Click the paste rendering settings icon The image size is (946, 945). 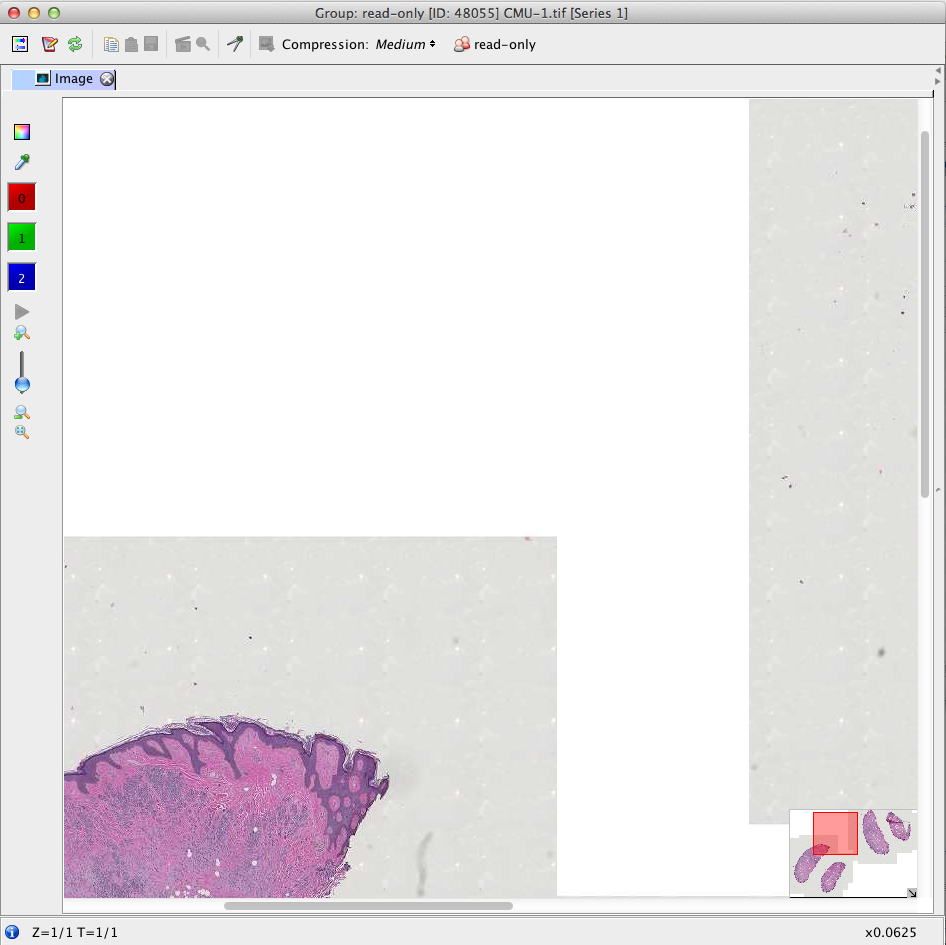click(131, 45)
